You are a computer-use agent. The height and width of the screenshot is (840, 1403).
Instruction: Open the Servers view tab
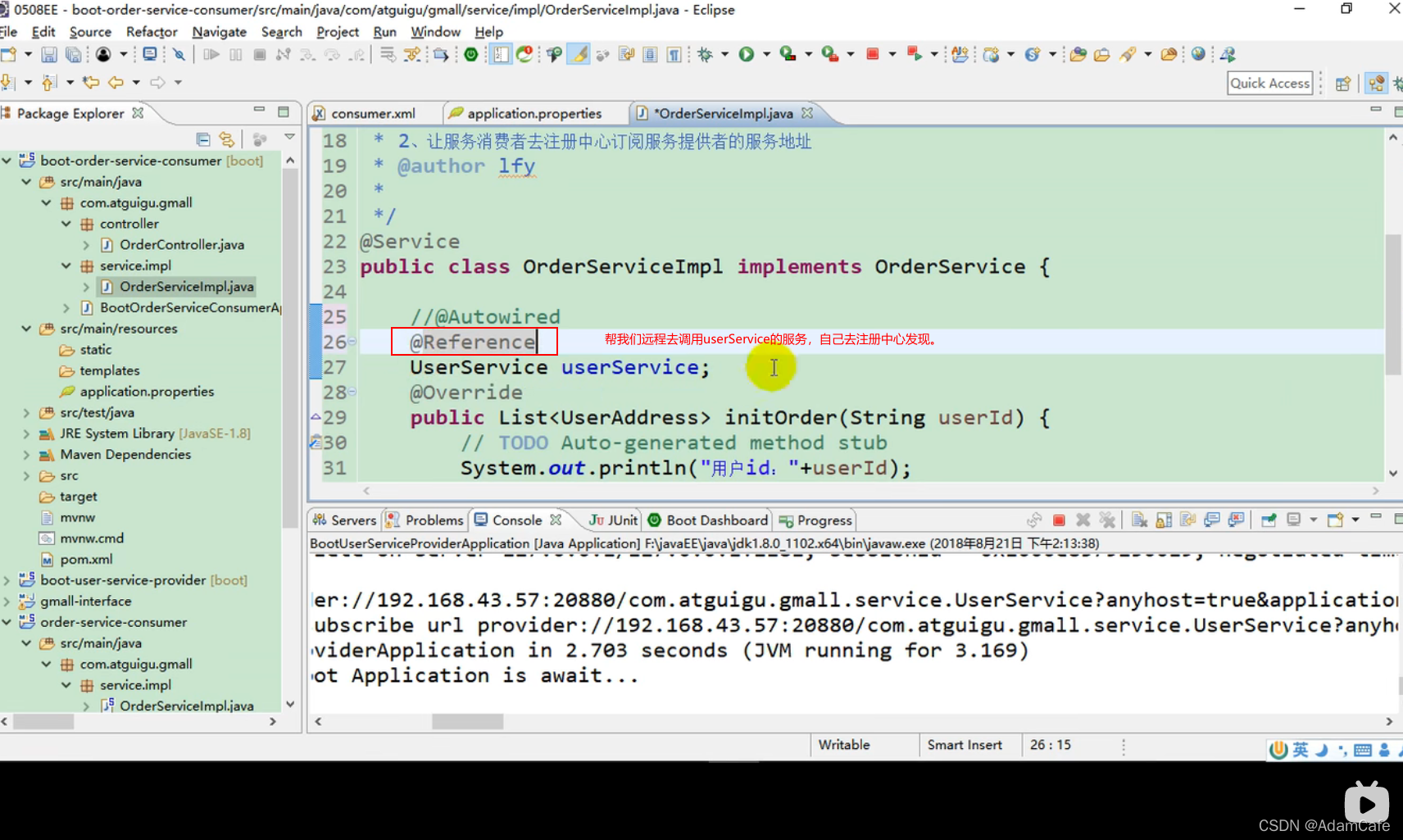[x=344, y=520]
